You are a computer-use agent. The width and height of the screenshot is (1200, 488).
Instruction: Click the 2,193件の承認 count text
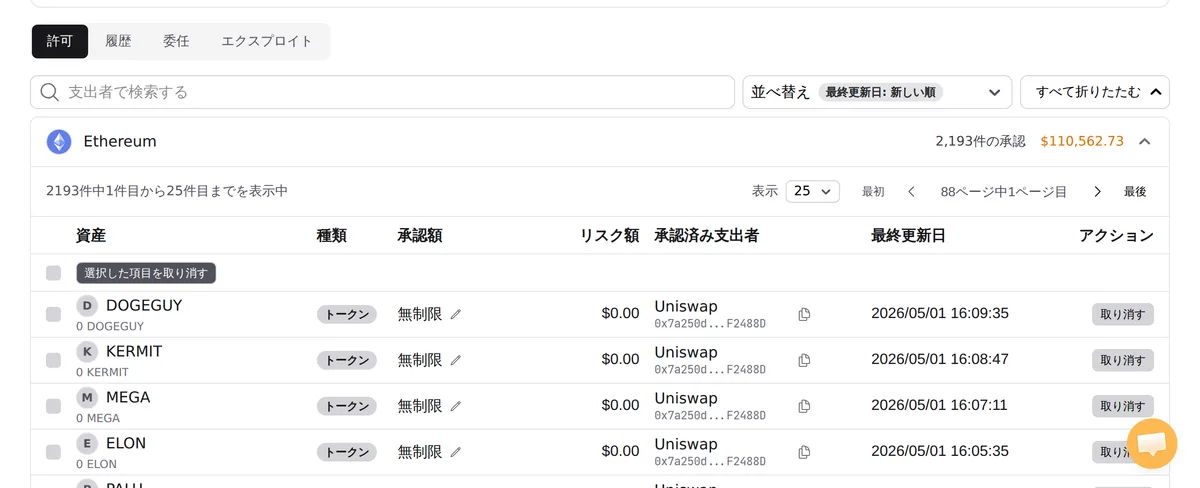point(980,142)
